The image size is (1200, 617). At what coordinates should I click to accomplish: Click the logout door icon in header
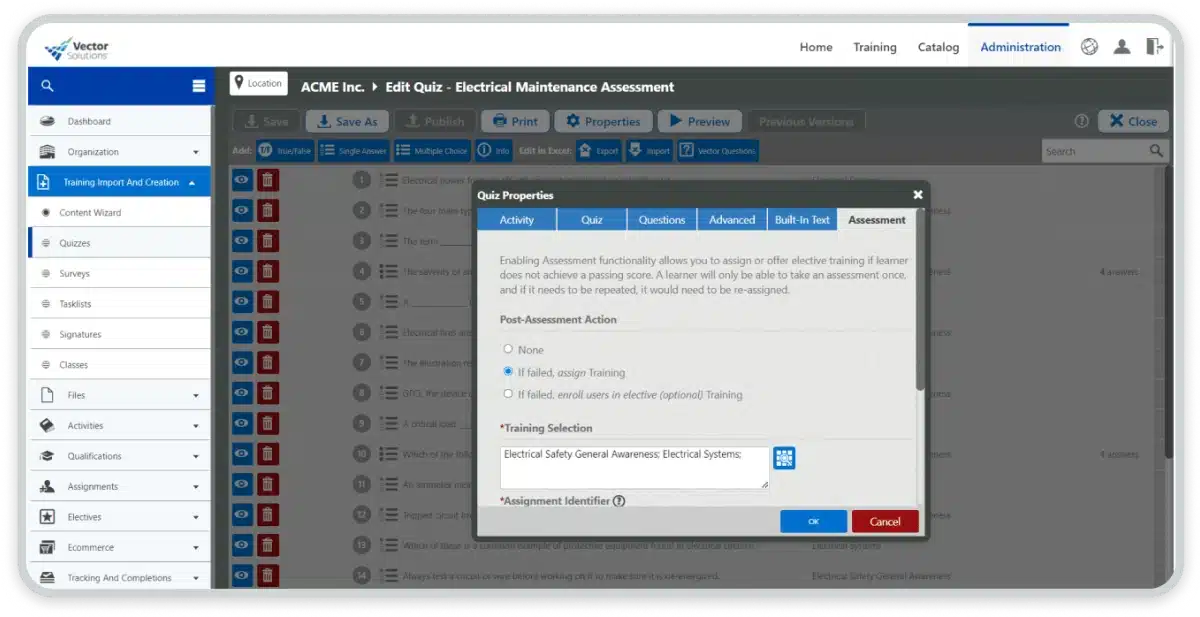pyautogui.click(x=1155, y=47)
